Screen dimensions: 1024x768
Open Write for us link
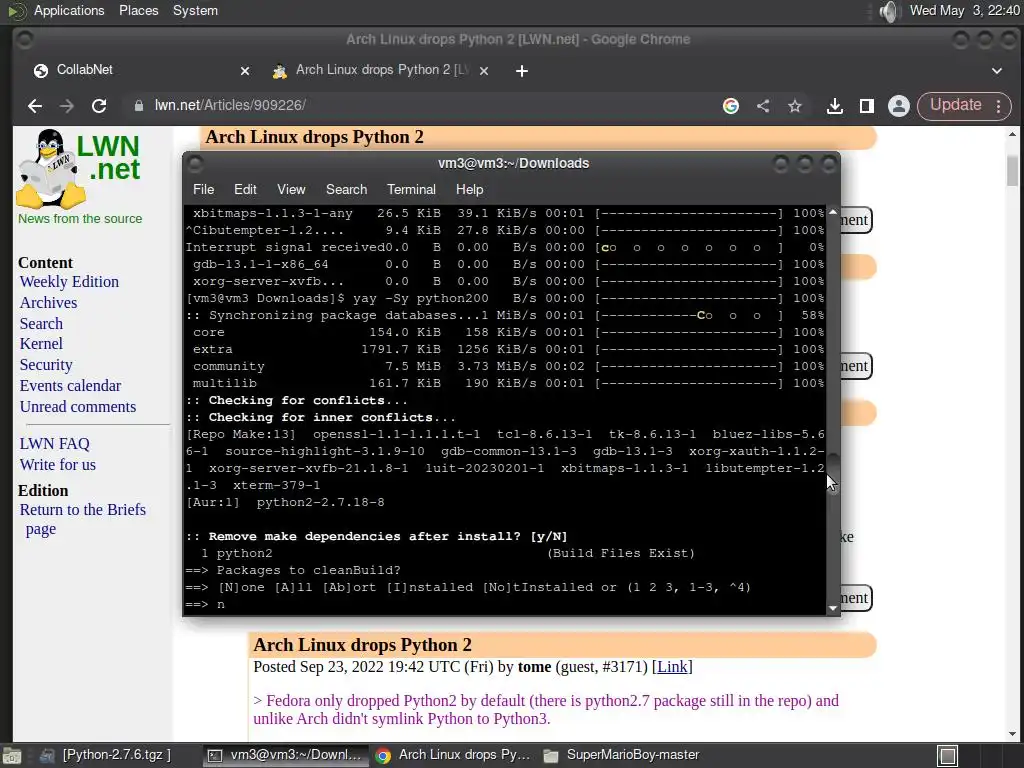tap(57, 465)
